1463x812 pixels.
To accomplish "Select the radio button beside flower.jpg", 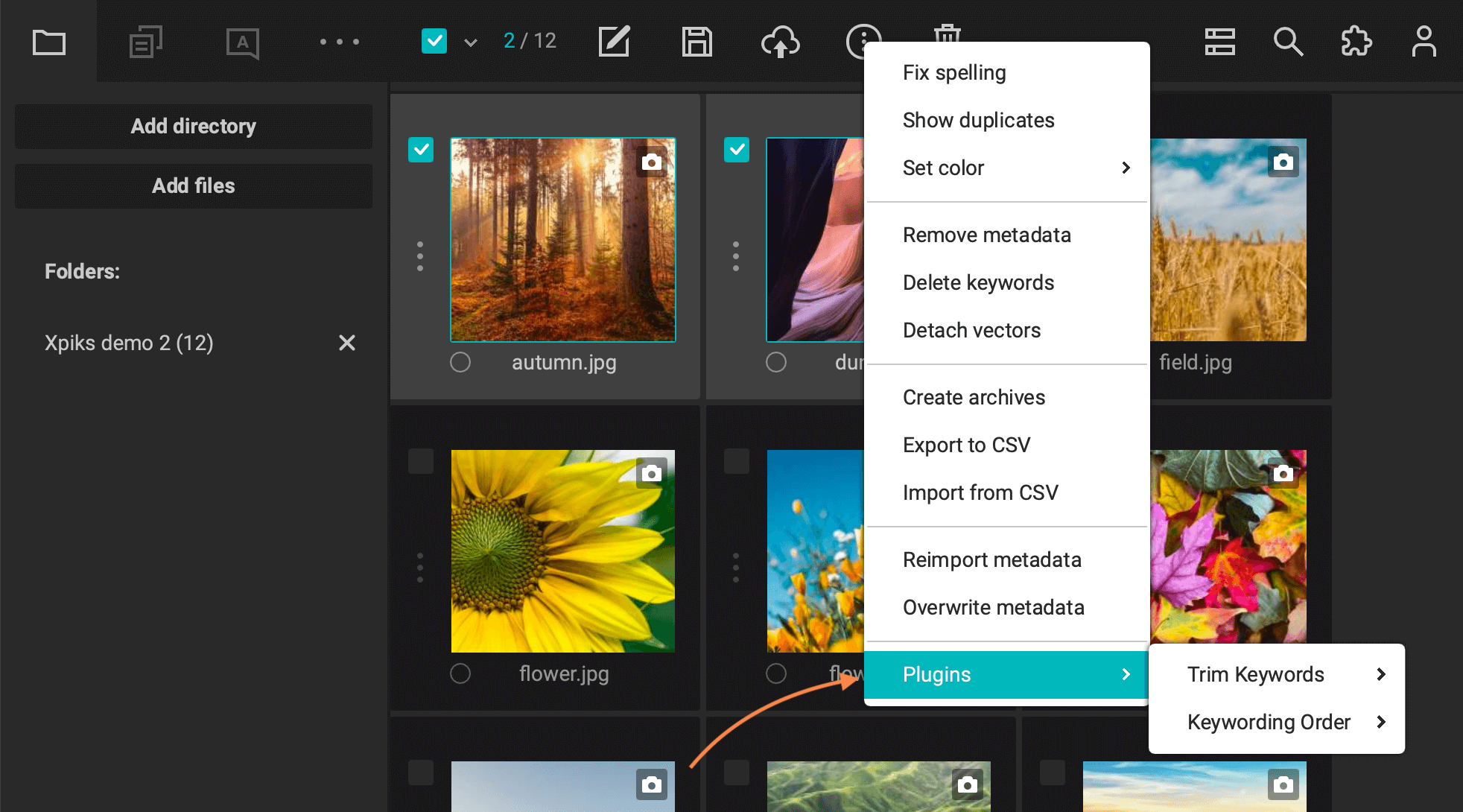I will coord(460,673).
